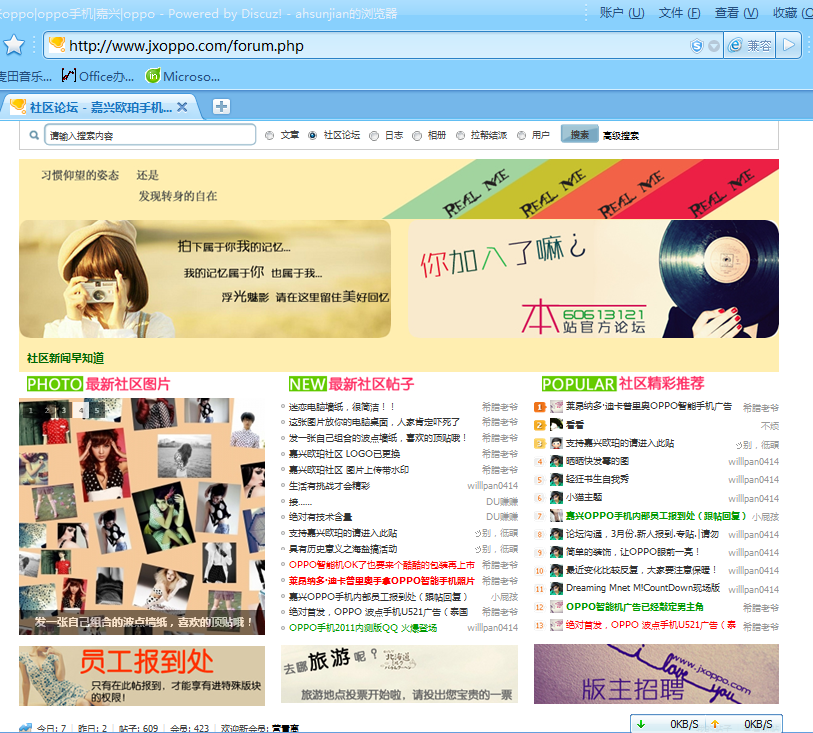This screenshot has width=813, height=733.
Task: Click the avatar beside 晒晒快发霉的图
Action: tap(556, 461)
